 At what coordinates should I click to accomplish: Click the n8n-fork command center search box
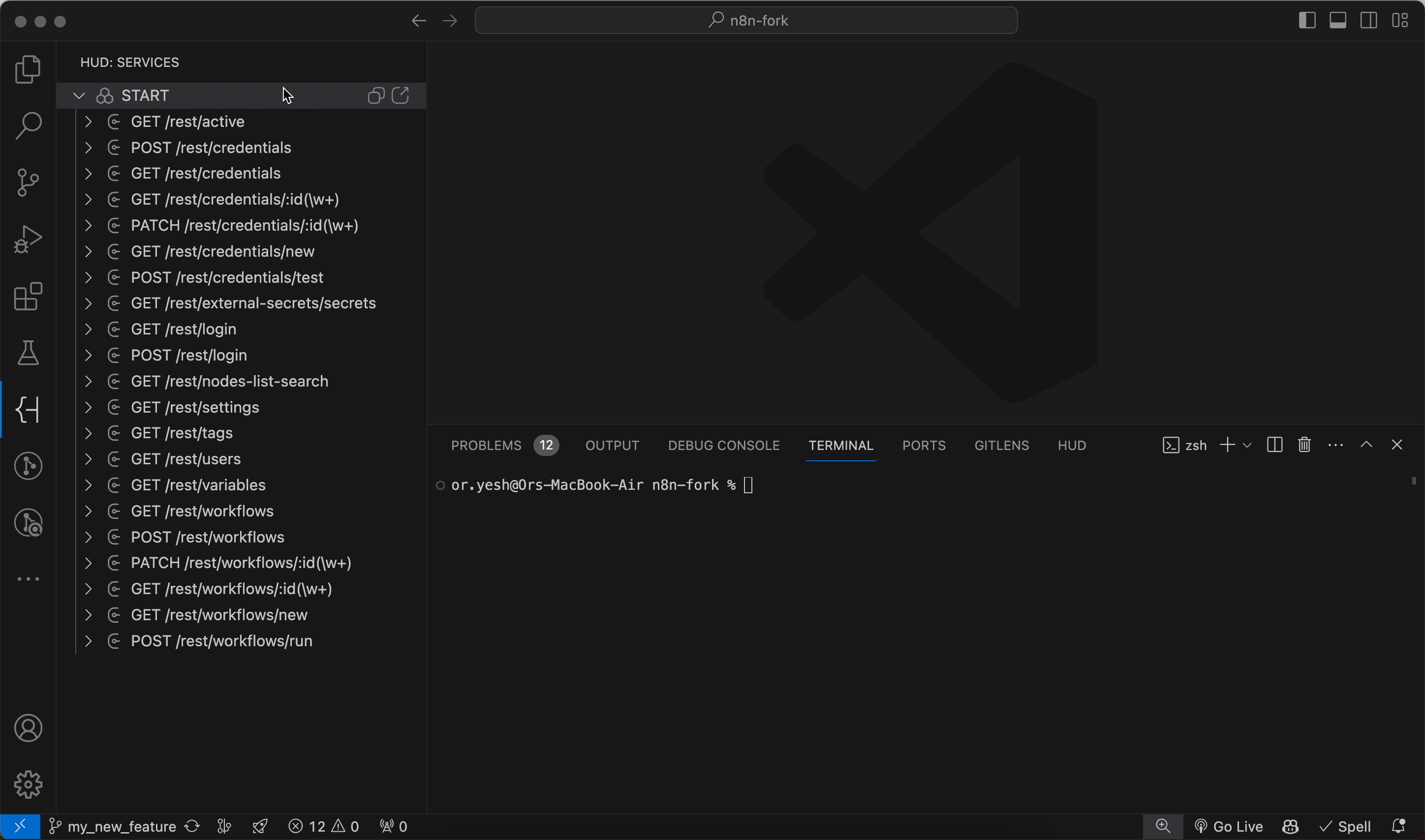[746, 20]
